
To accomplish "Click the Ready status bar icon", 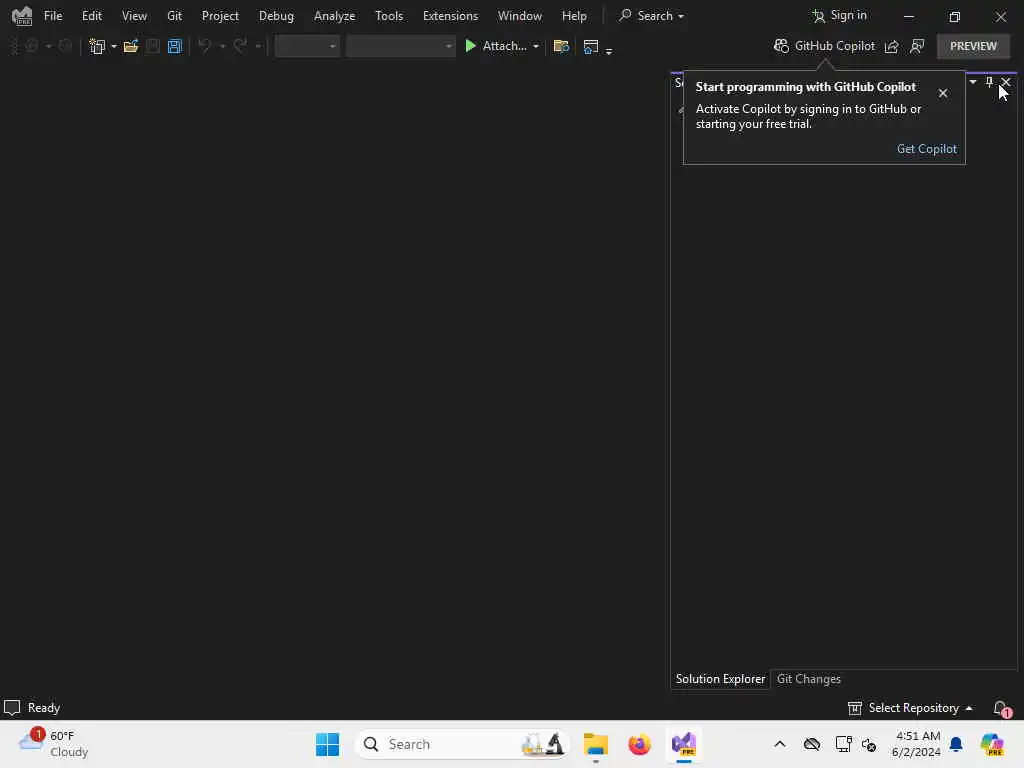I will [12, 708].
